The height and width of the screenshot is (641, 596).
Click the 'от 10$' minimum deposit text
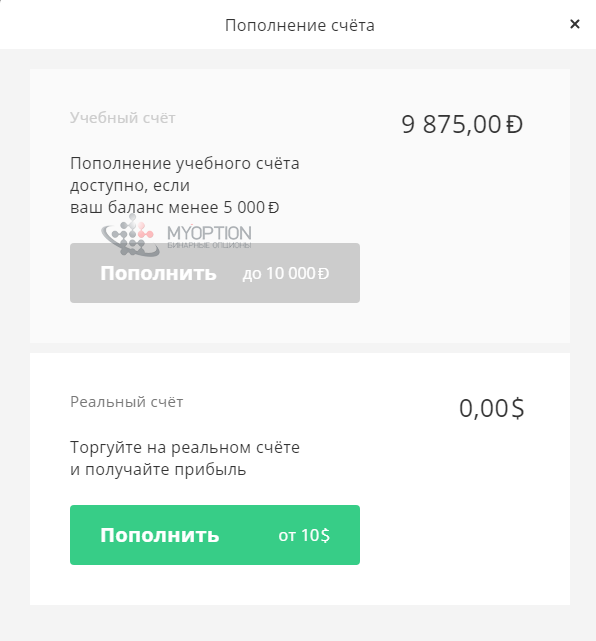[304, 535]
